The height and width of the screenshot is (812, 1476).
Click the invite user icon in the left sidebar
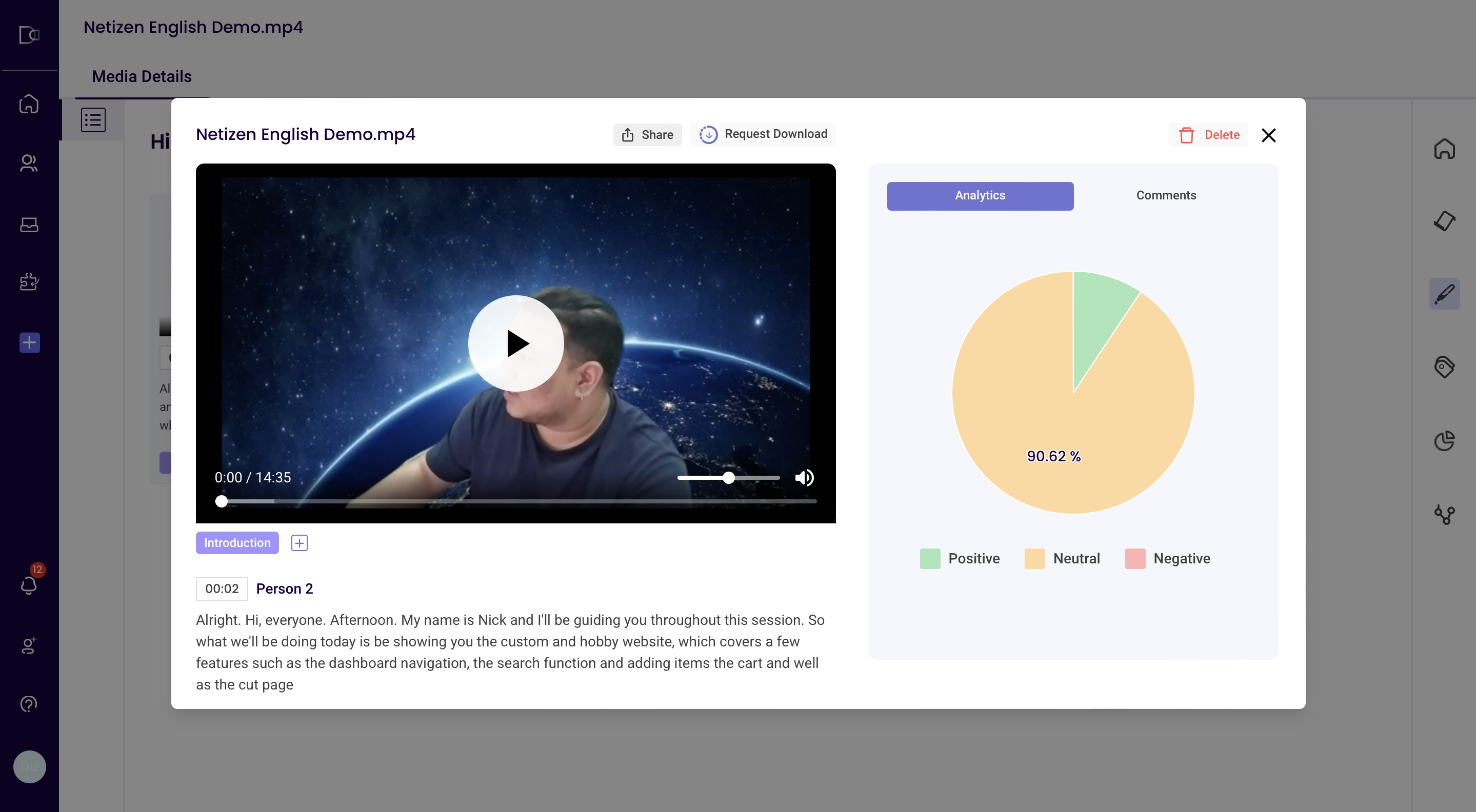point(28,646)
